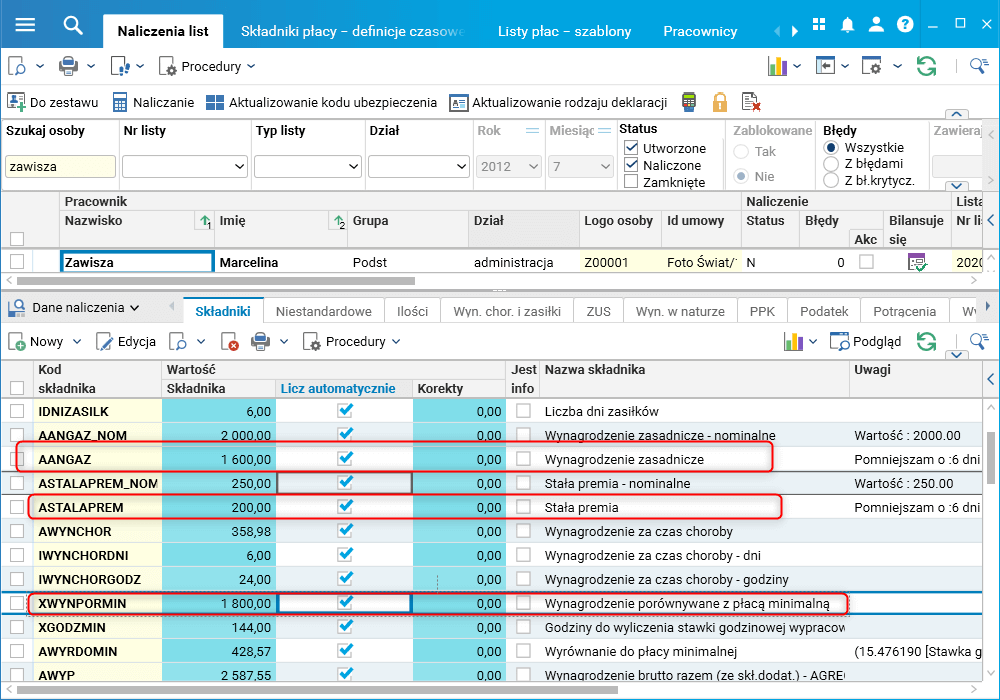1000x700 pixels.
Task: Click the calculator Naliczanie icon
Action: 120,102
